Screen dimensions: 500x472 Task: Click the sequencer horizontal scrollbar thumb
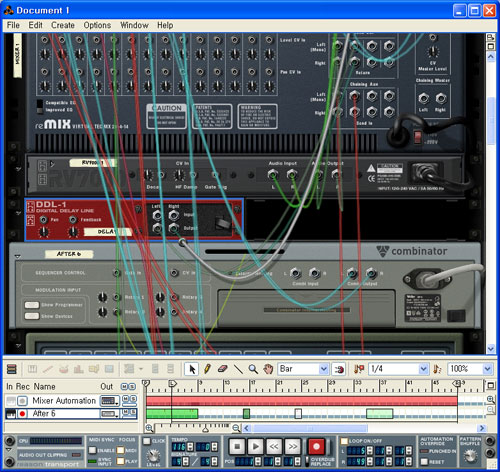310,428
